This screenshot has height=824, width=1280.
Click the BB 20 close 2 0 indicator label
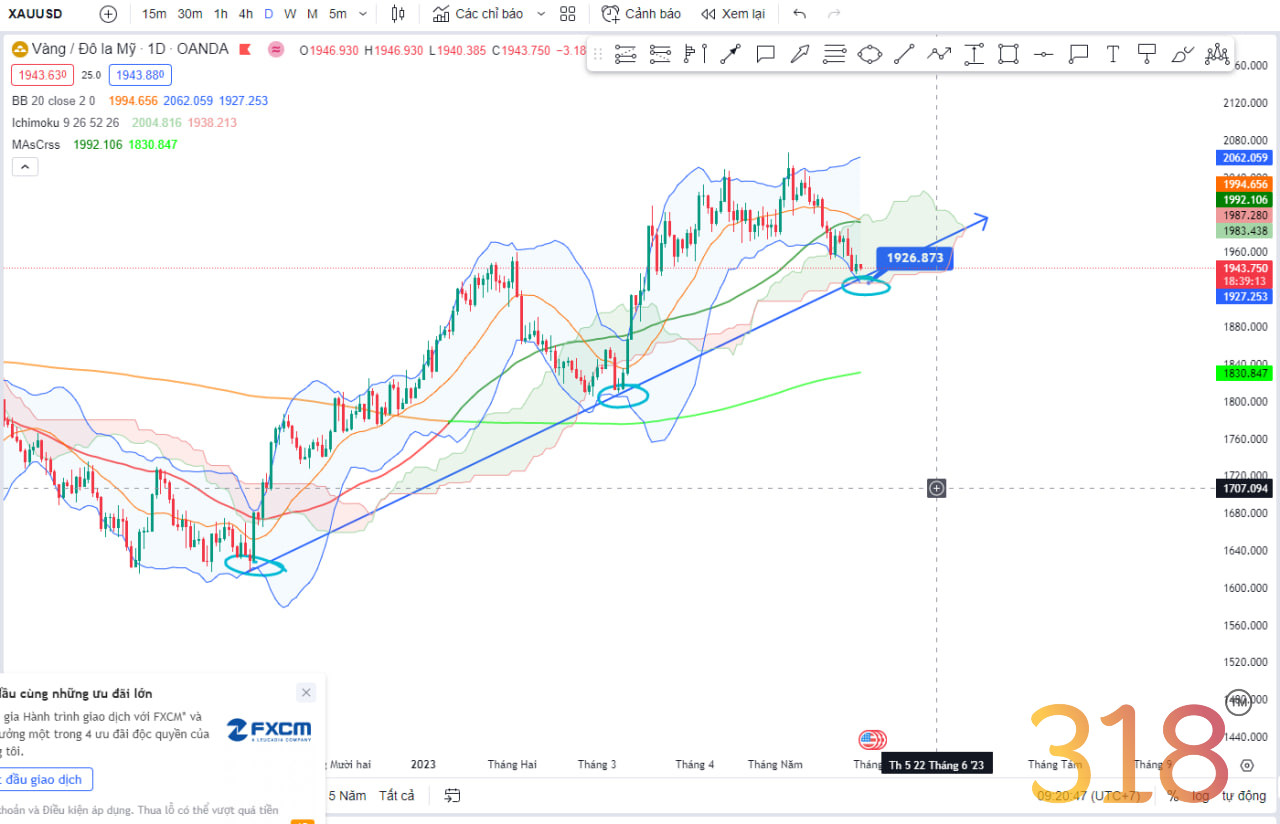[54, 101]
